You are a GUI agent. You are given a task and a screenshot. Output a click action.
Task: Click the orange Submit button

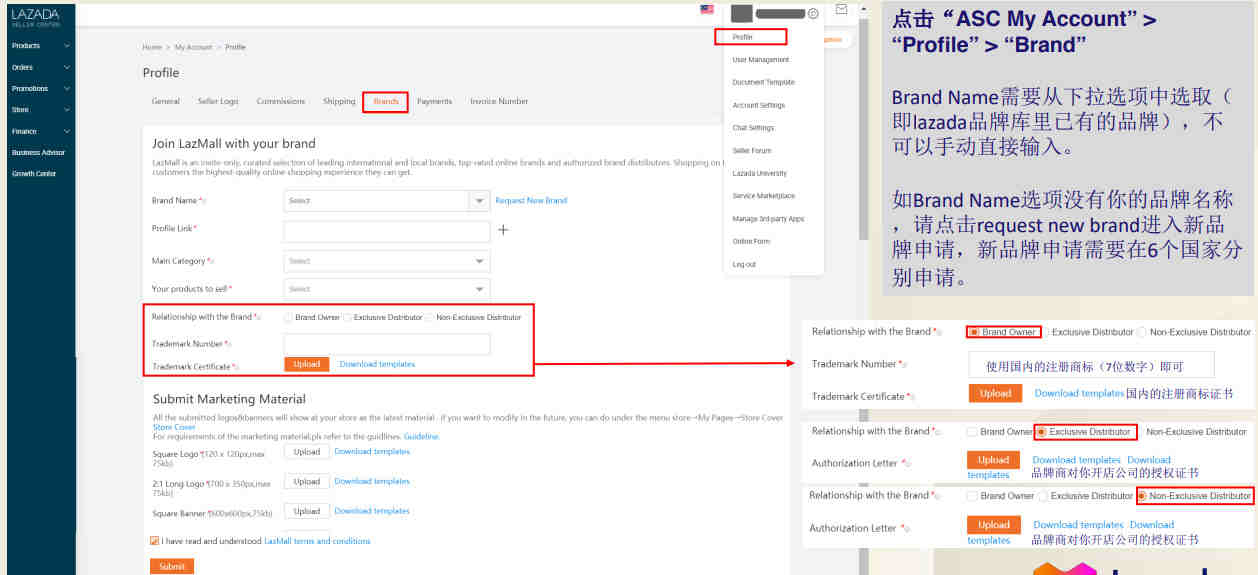pos(172,567)
